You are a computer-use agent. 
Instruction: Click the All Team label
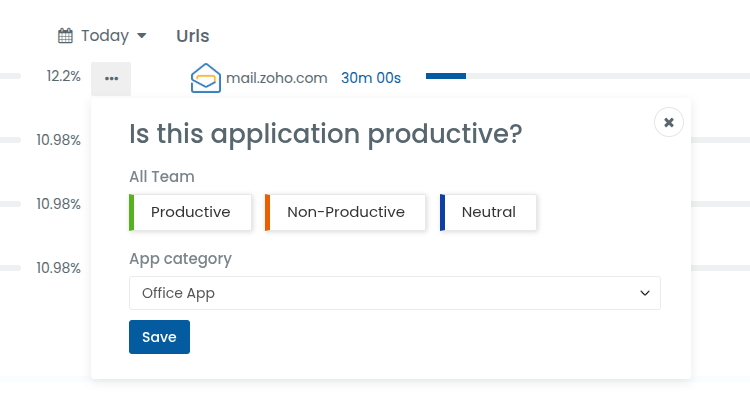point(162,177)
